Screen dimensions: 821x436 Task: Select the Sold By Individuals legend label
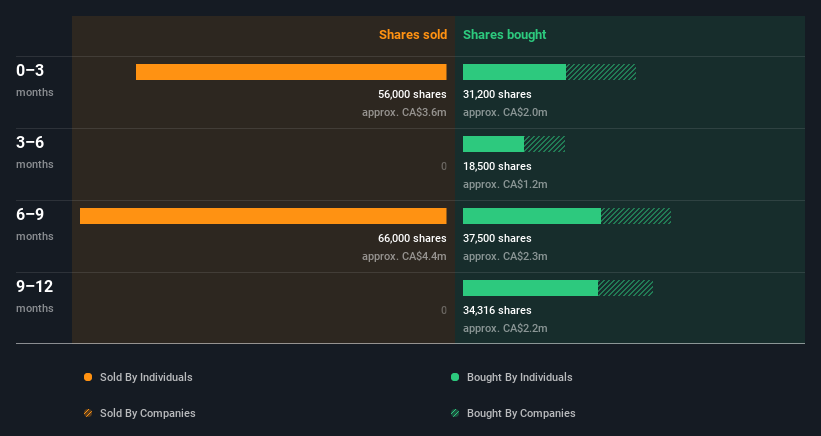point(146,377)
